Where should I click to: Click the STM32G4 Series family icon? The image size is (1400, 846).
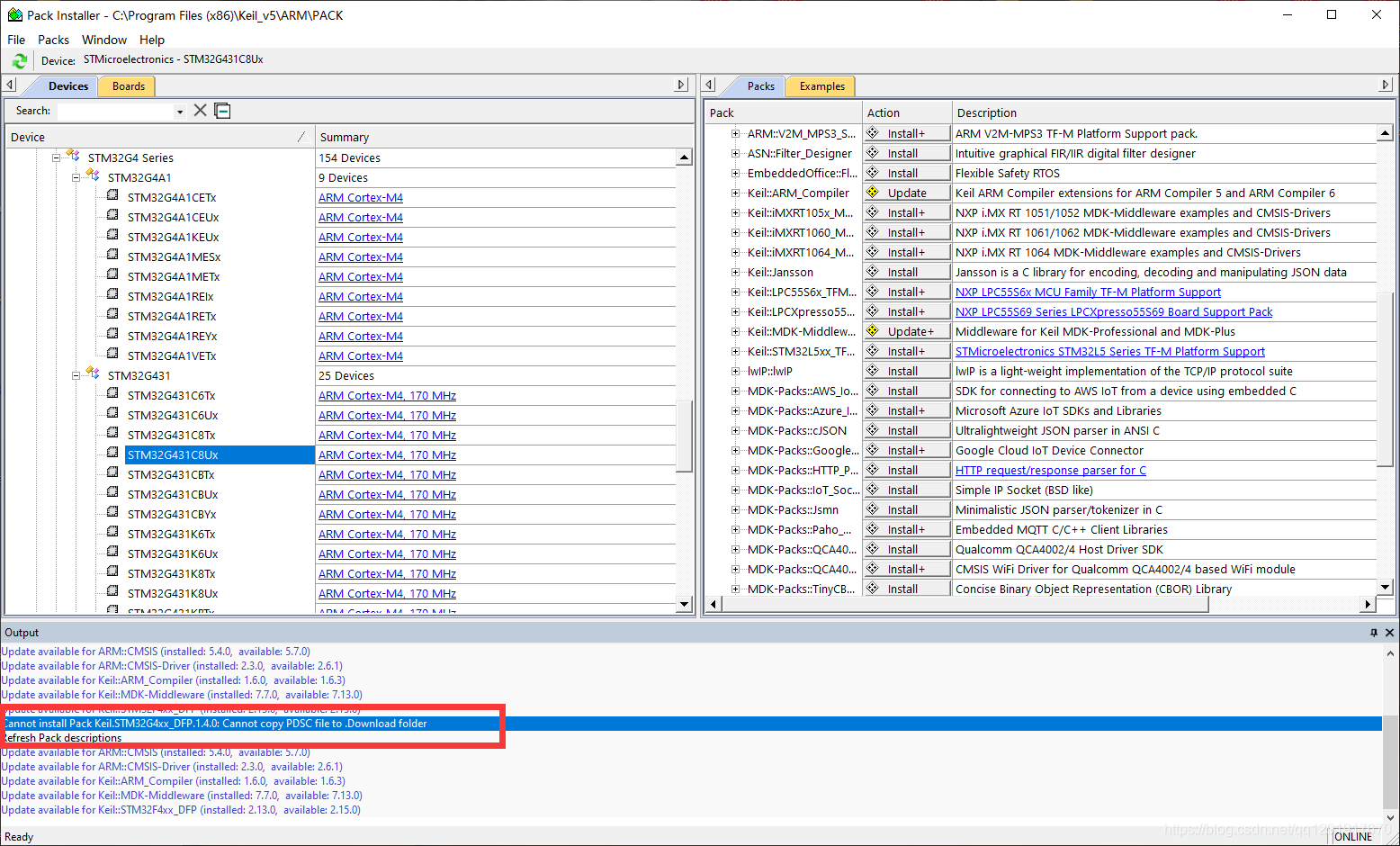coord(73,156)
